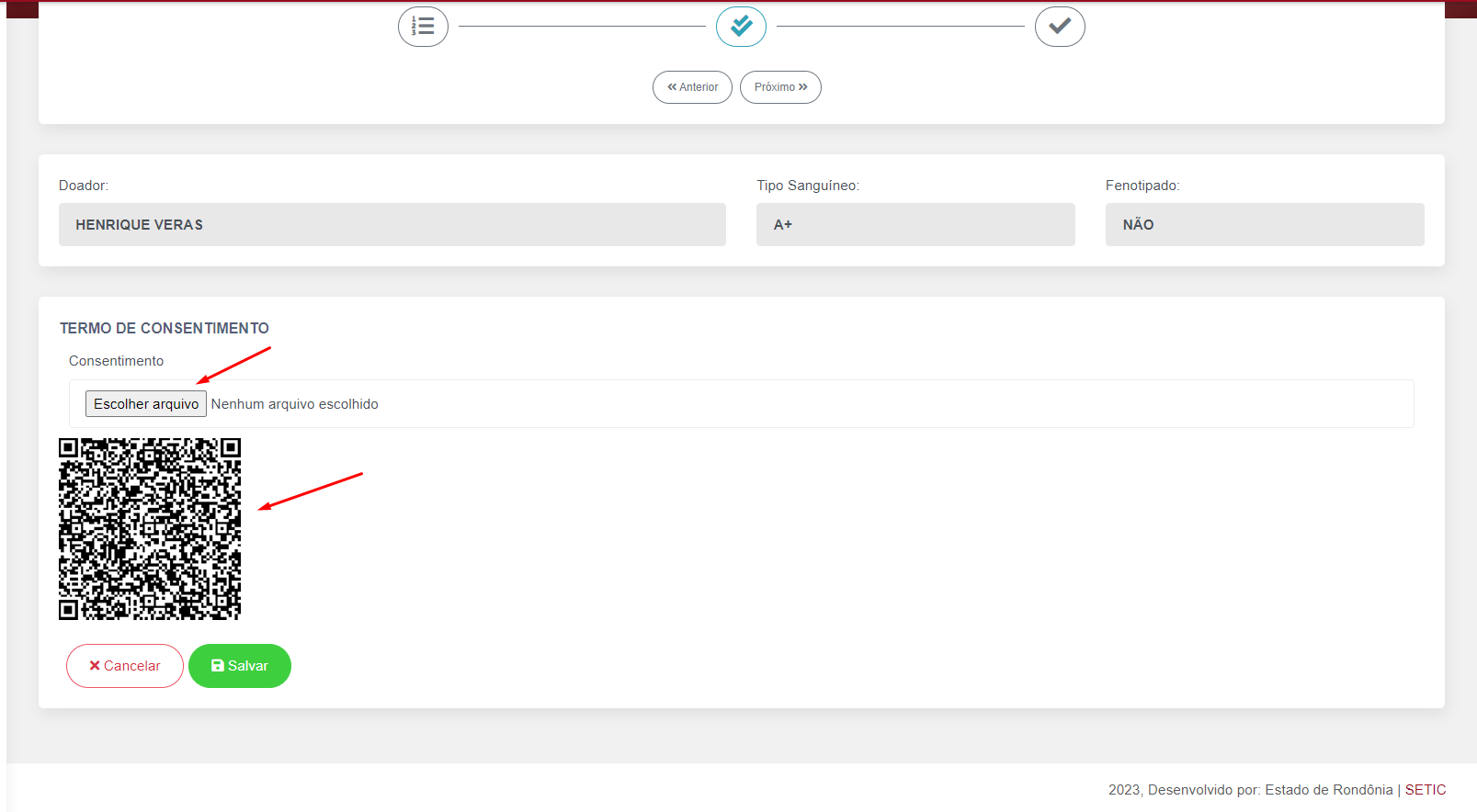Image resolution: width=1477 pixels, height=812 pixels.
Task: Click the Fenotipado field NÃO
Action: 1265,224
